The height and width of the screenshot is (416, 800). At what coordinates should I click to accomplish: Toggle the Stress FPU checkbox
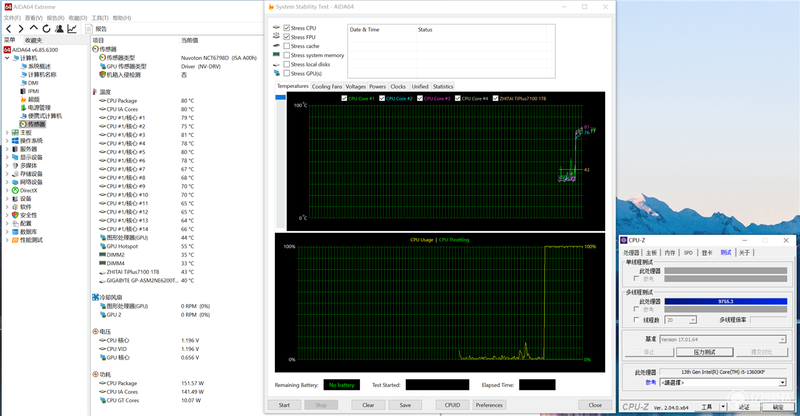pos(287,37)
